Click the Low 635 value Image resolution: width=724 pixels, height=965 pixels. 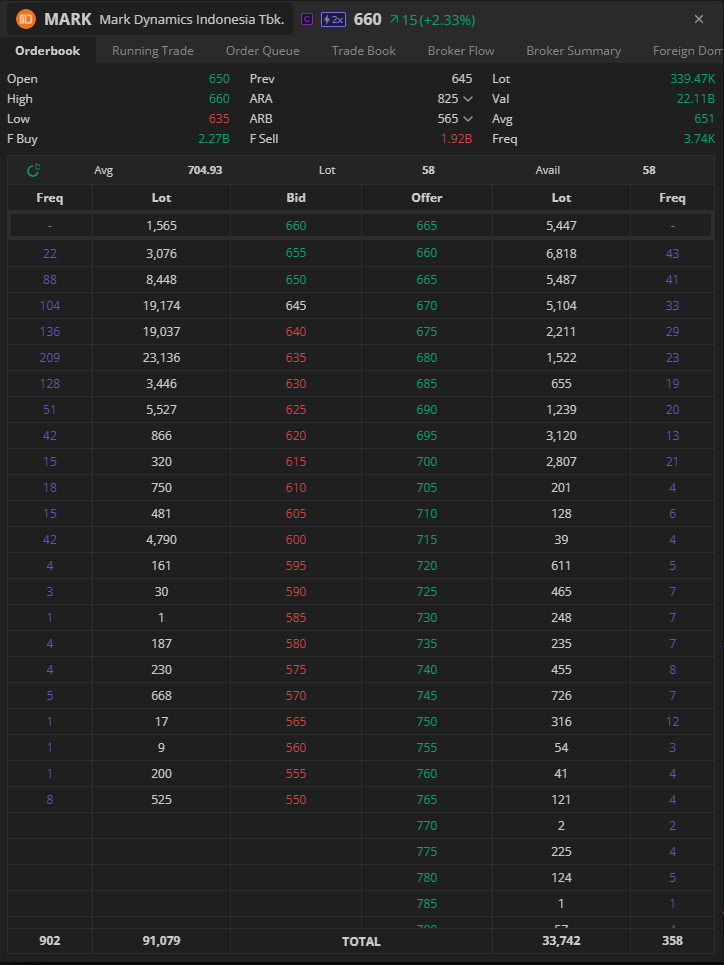(x=219, y=119)
